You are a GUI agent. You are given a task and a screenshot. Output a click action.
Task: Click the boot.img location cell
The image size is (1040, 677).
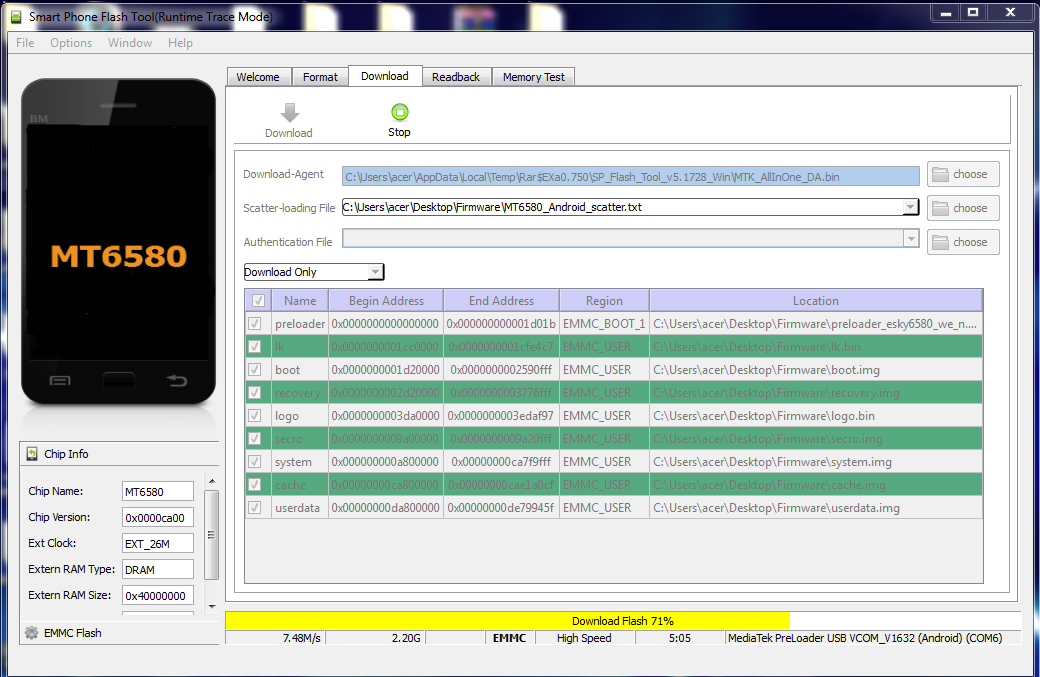click(816, 369)
